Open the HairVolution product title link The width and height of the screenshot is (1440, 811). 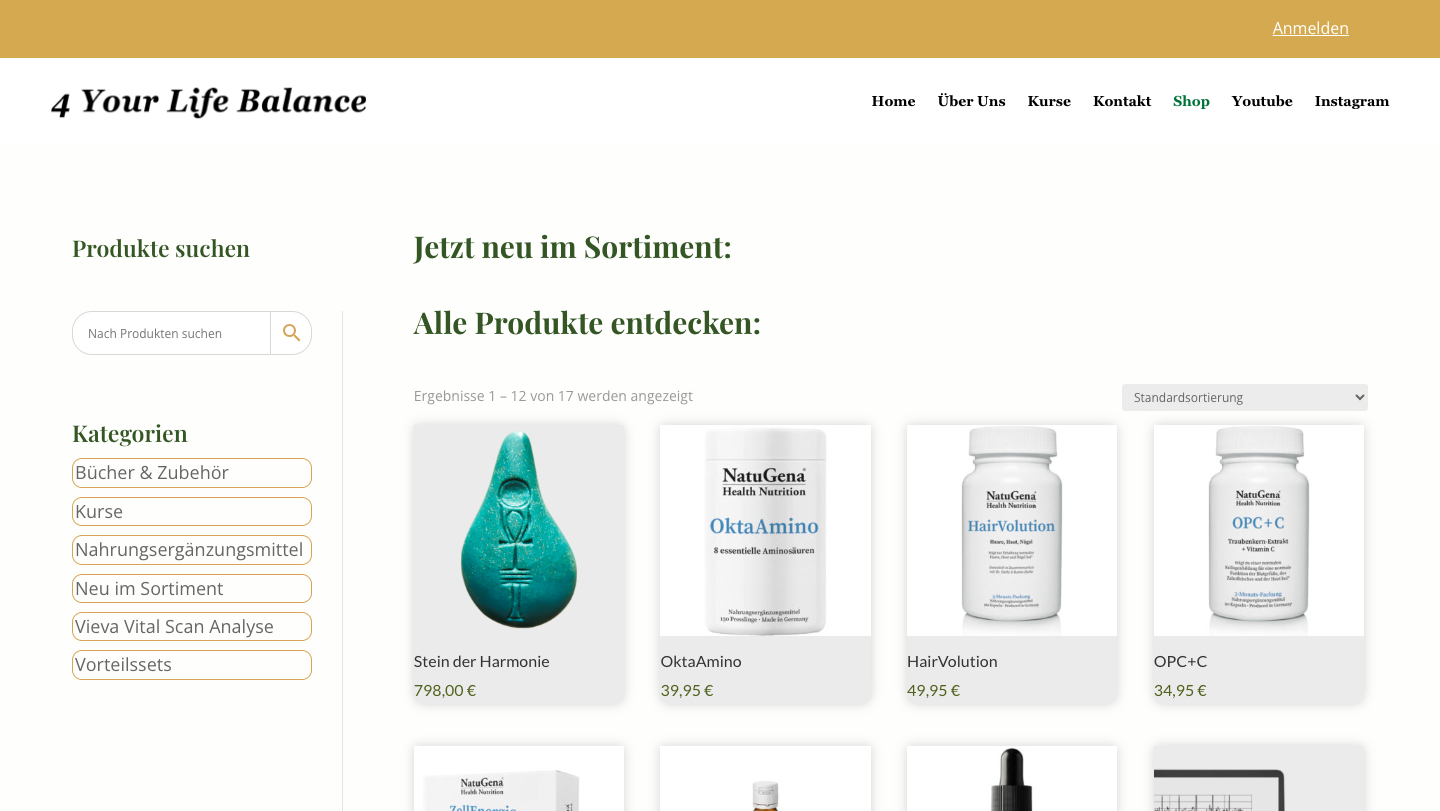[x=952, y=661]
